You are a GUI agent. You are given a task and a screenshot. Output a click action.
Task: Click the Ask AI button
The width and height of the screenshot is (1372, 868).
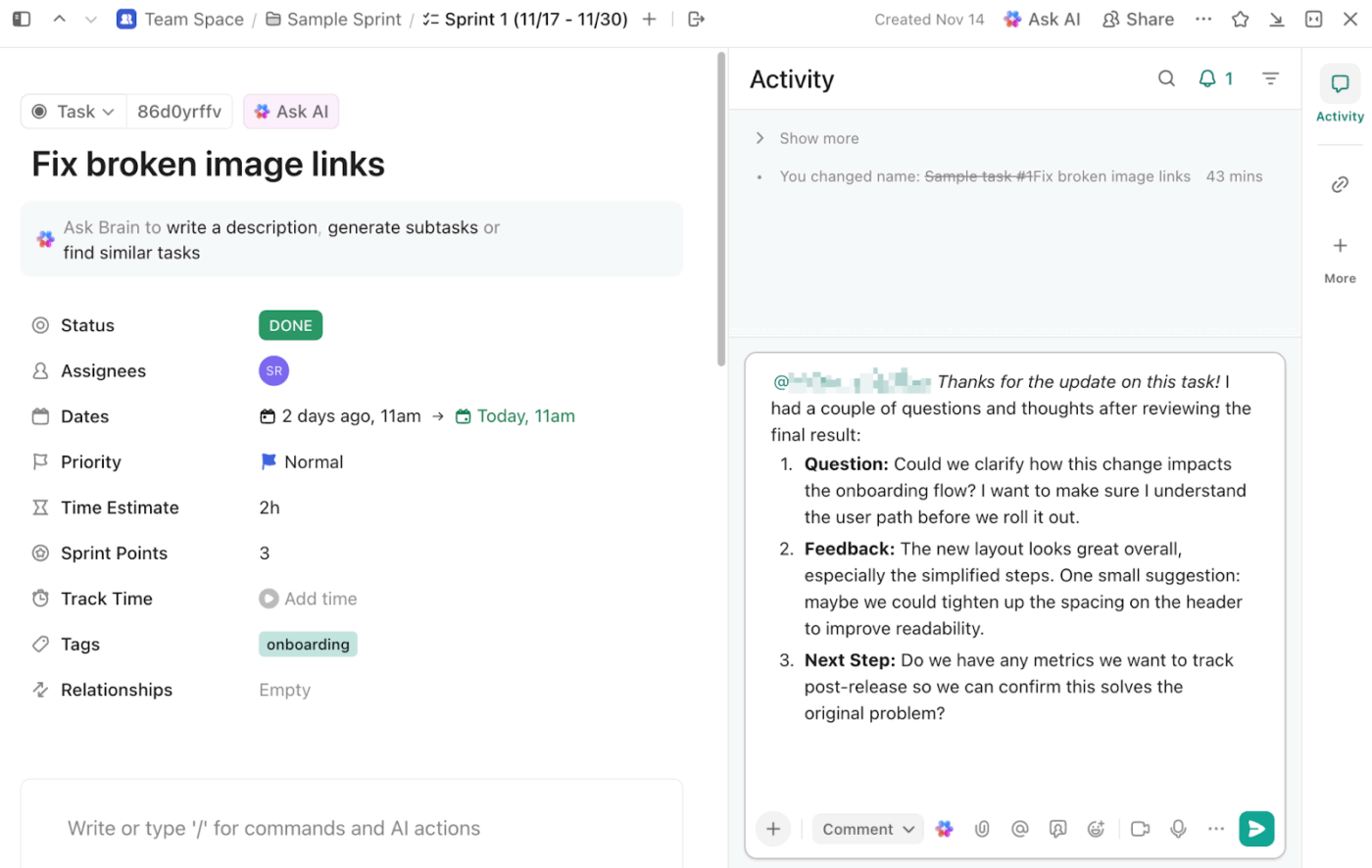pos(1041,19)
